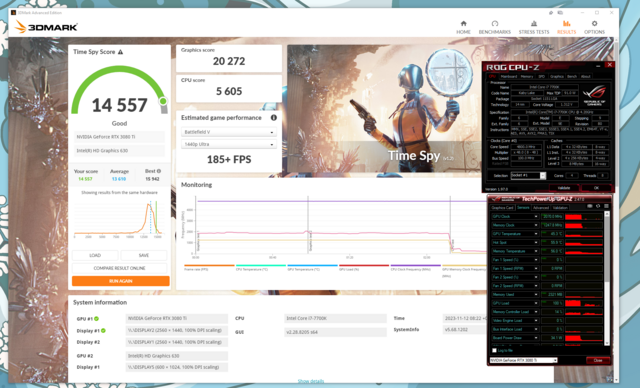The width and height of the screenshot is (640, 388).
Task: Click the RUN AGAIN button
Action: coord(120,281)
